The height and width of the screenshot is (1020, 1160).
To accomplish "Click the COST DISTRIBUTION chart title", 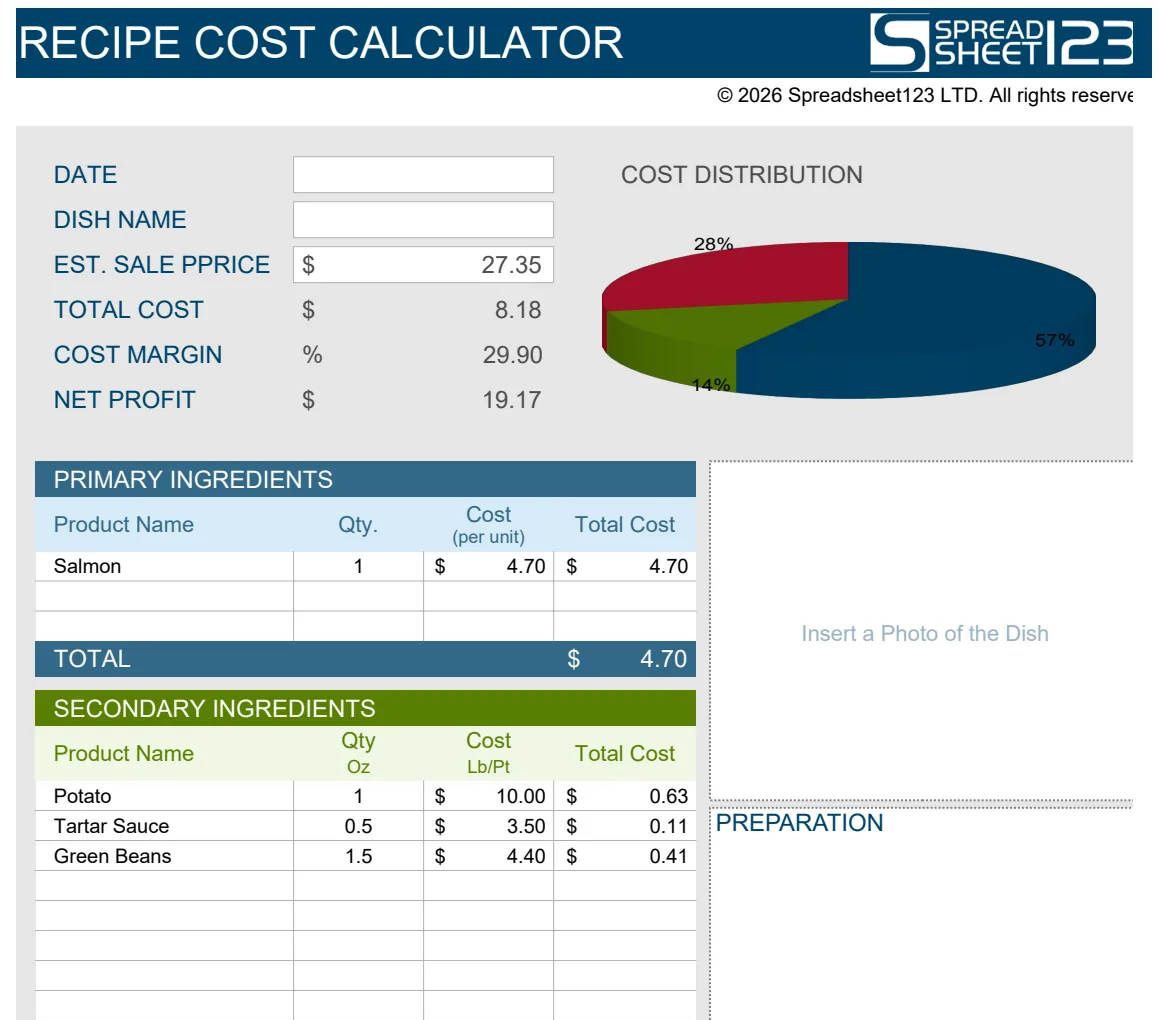I will (741, 175).
